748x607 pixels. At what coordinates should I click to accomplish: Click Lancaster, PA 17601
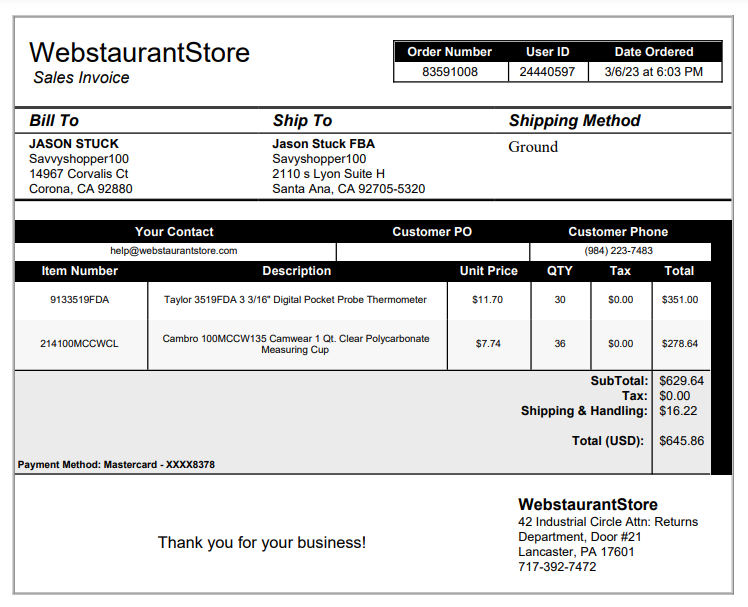(x=576, y=552)
